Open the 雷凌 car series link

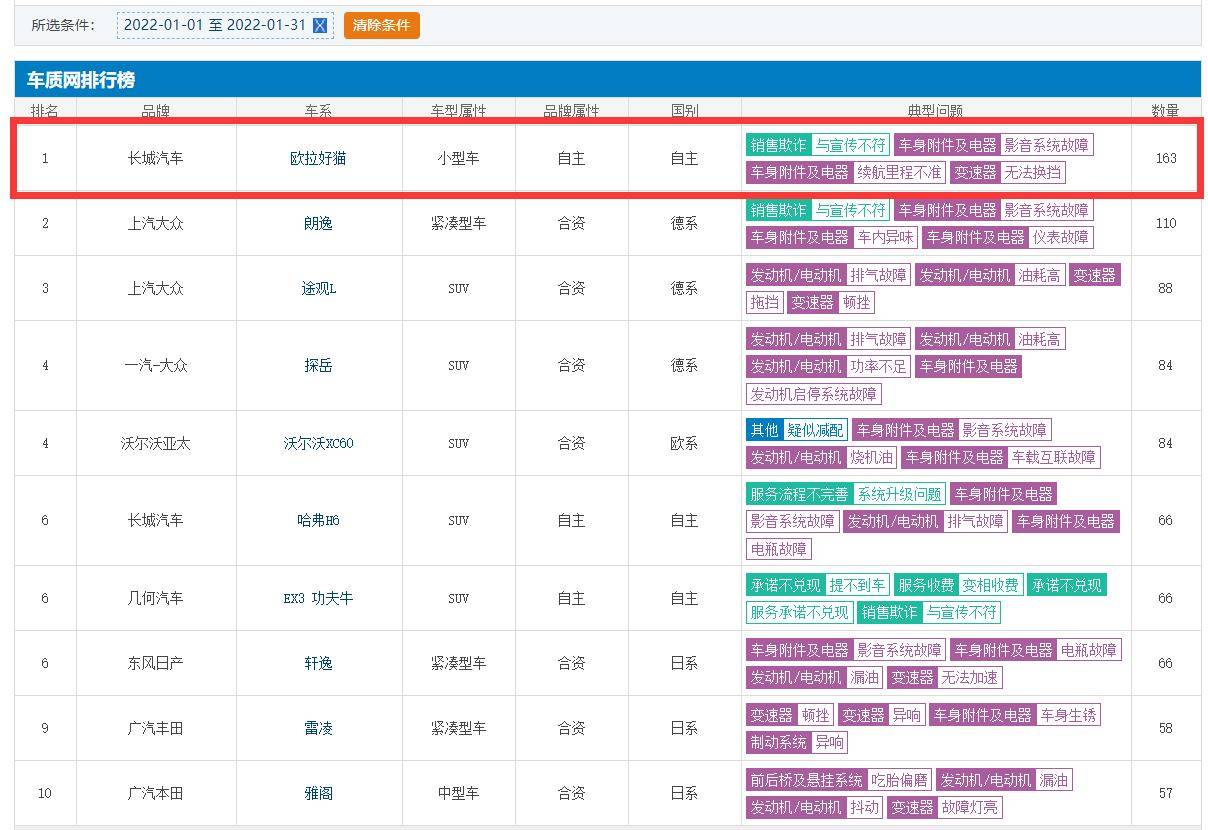[318, 728]
